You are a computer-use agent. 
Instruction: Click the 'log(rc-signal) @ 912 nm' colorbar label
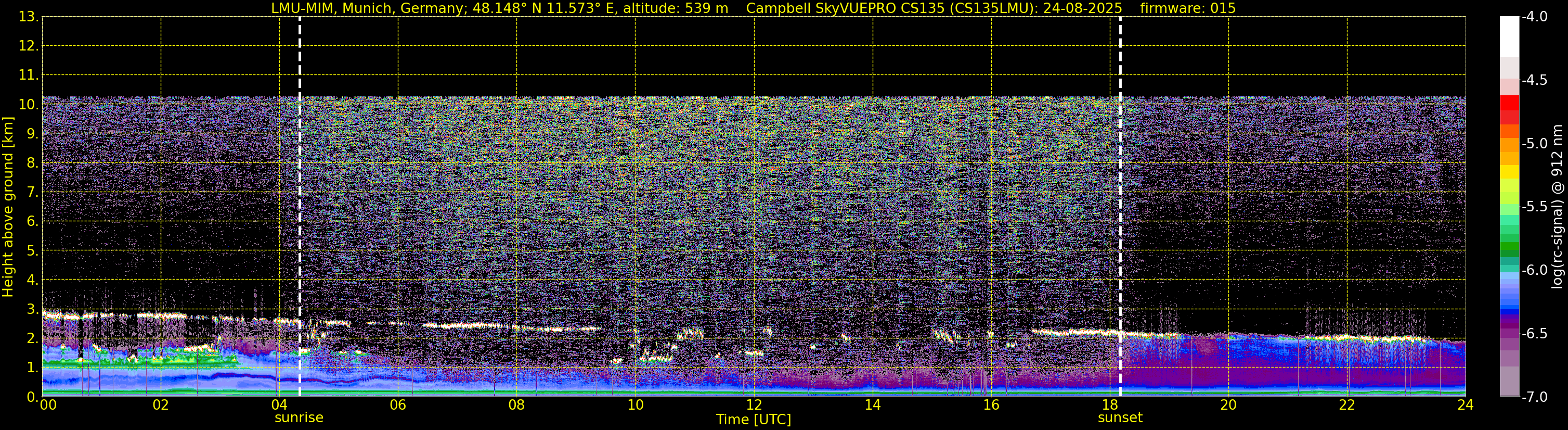click(1558, 207)
